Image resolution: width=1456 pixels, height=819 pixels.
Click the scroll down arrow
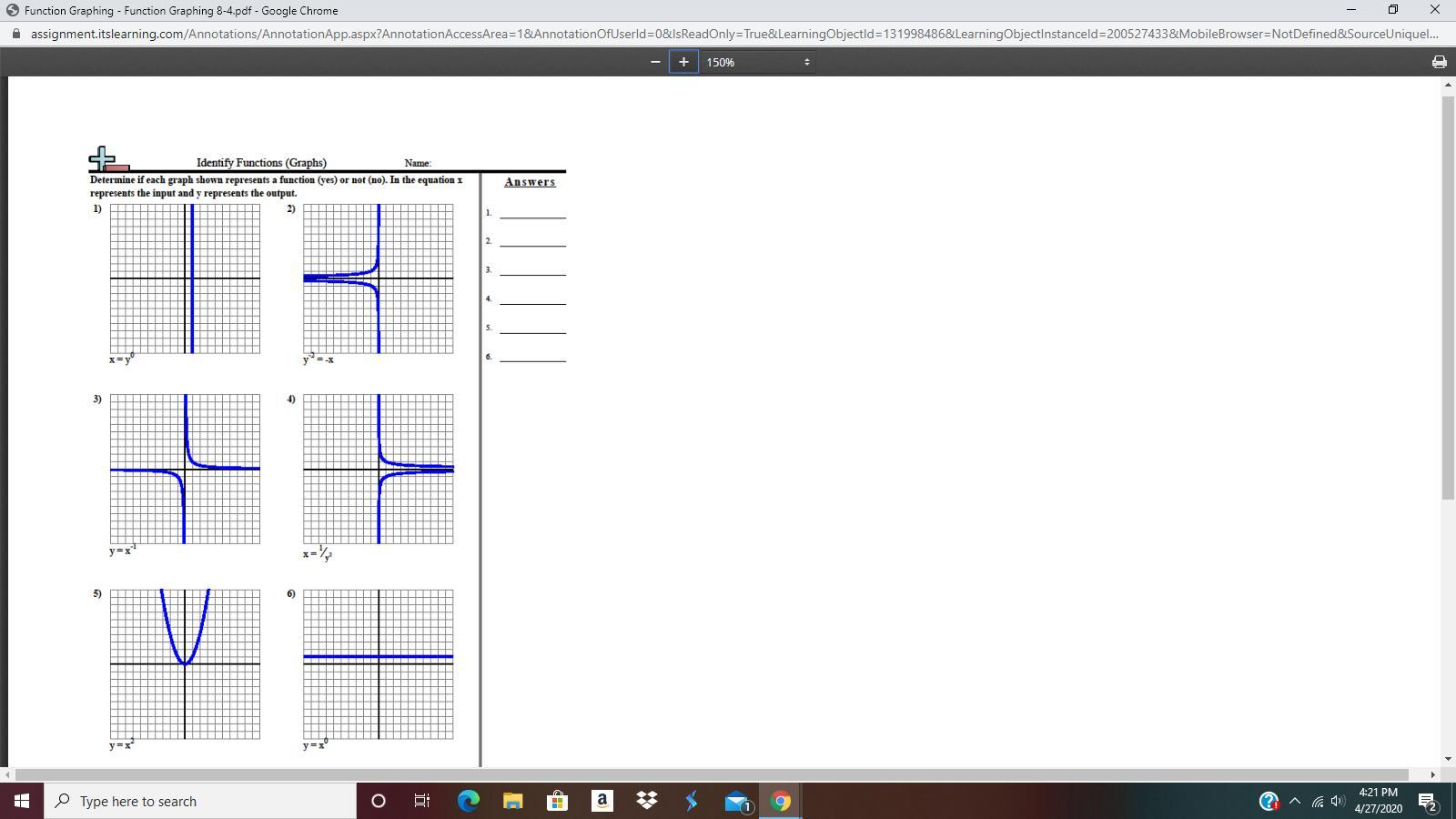(x=1448, y=759)
